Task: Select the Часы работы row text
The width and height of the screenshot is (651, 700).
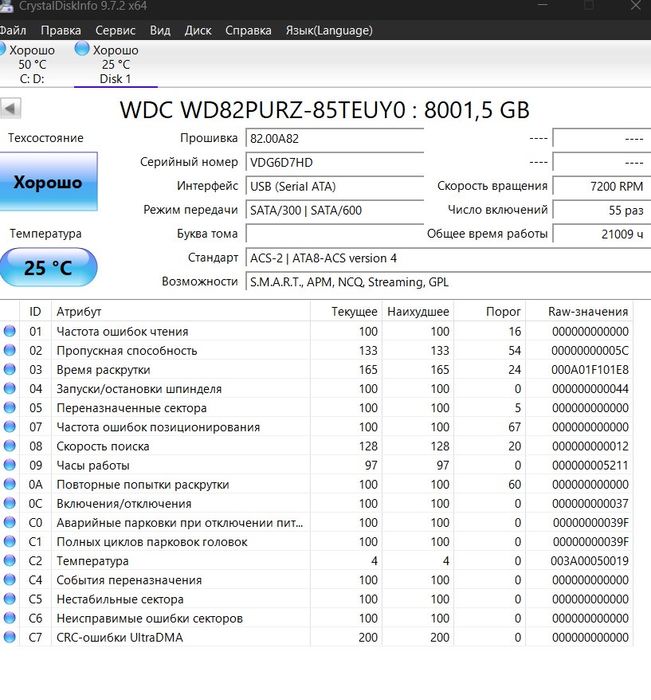Action: (x=93, y=465)
